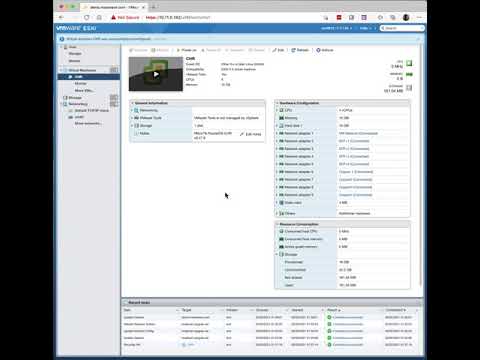Expand the Networking row in General Information
The image size is (480, 360).
coord(132,110)
